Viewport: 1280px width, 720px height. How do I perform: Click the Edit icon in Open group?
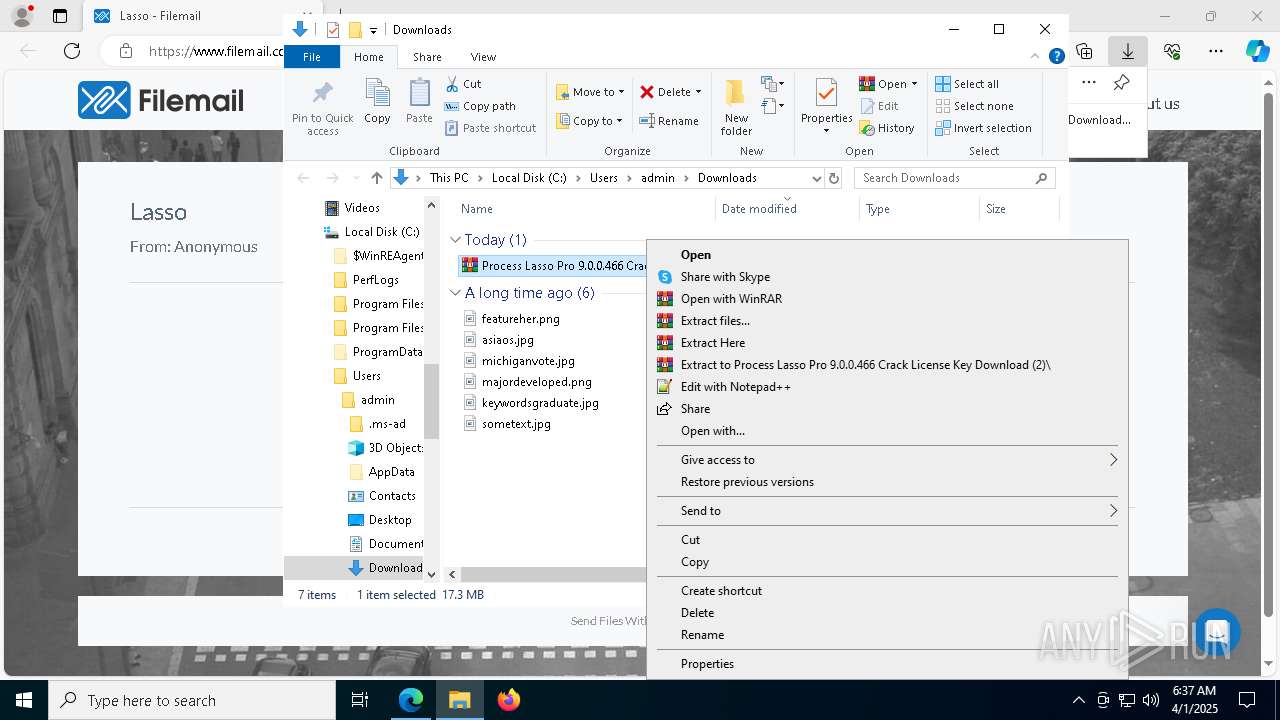point(867,106)
